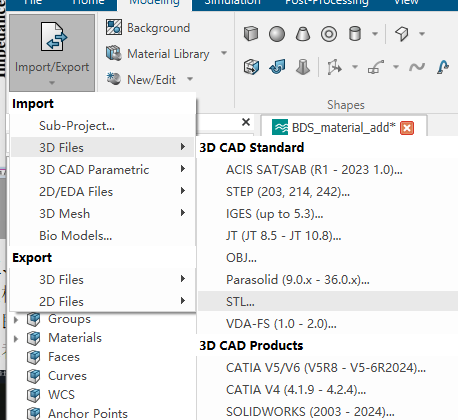Expand the Material Library dropdown arrow

224,53
